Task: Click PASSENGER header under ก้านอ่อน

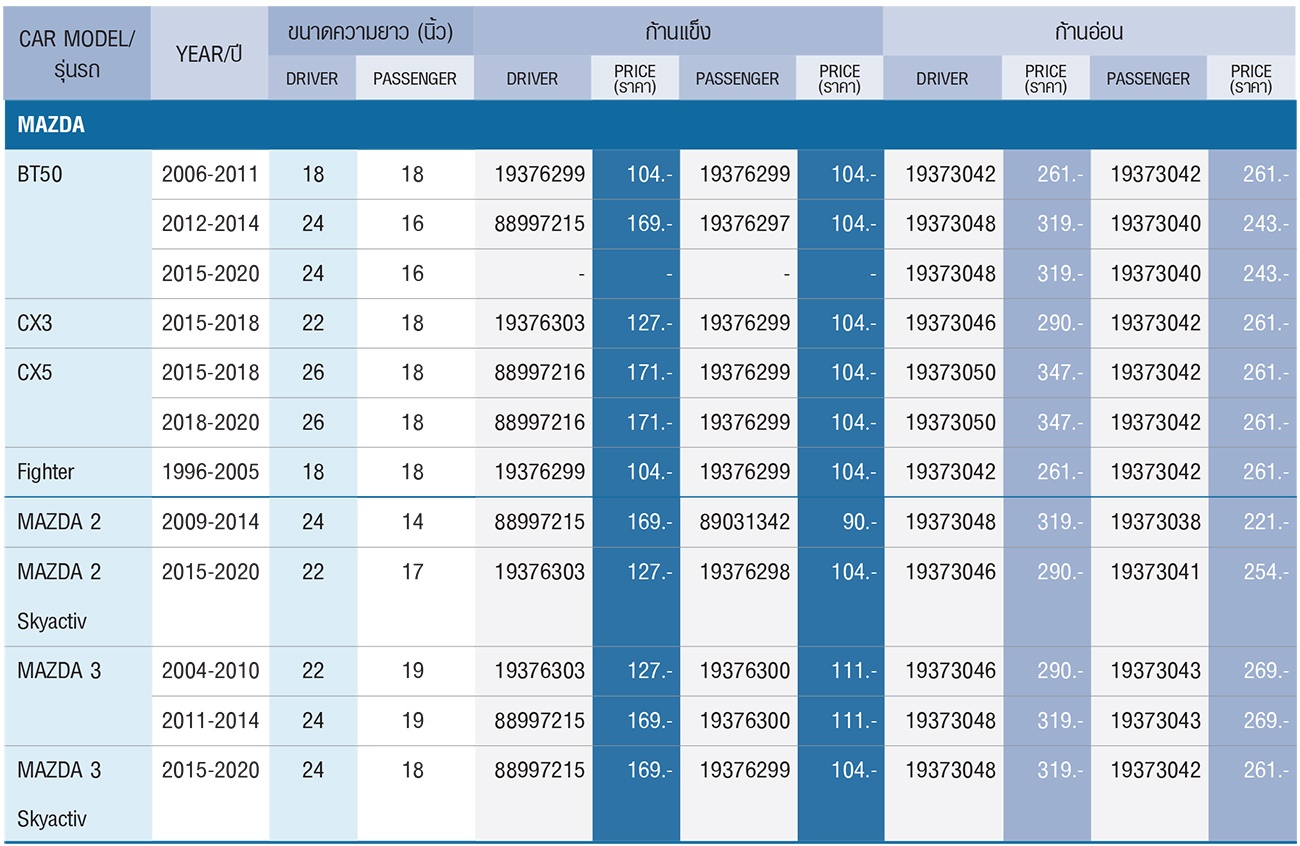Action: point(1148,78)
